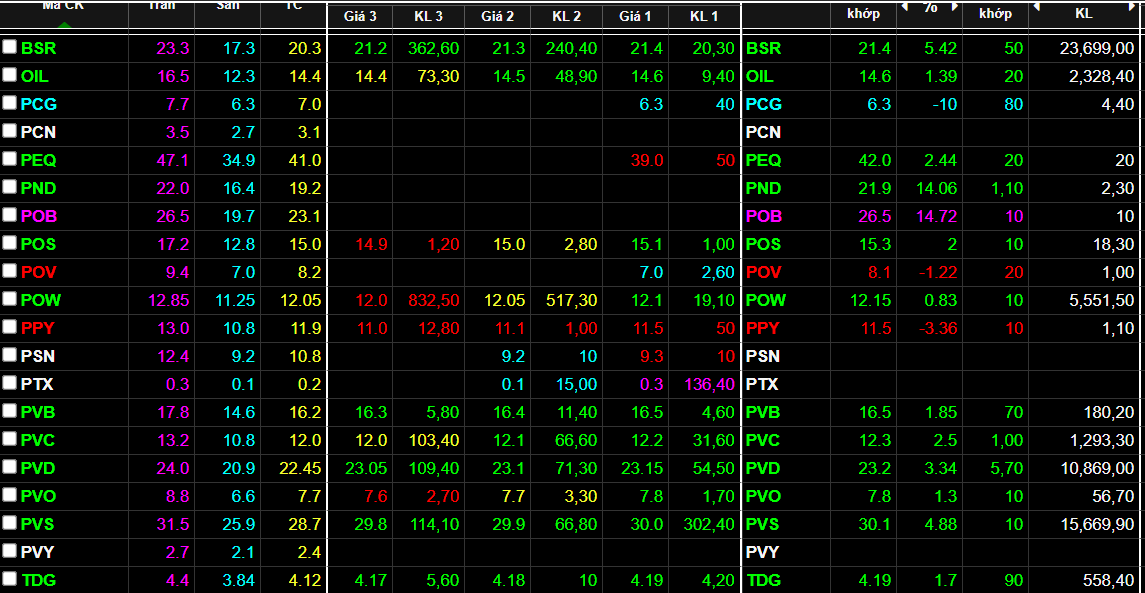This screenshot has width=1145, height=593.
Task: Click the Giá 1 column header
Action: coord(635,16)
